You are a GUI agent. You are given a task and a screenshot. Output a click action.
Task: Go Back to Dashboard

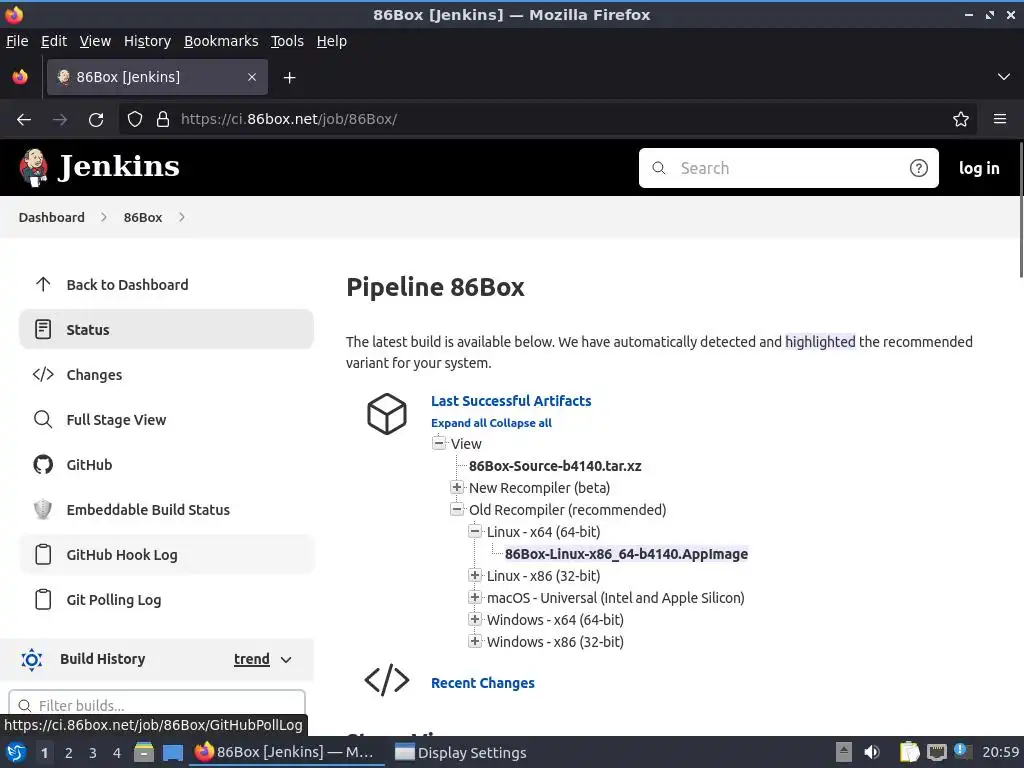[167, 285]
